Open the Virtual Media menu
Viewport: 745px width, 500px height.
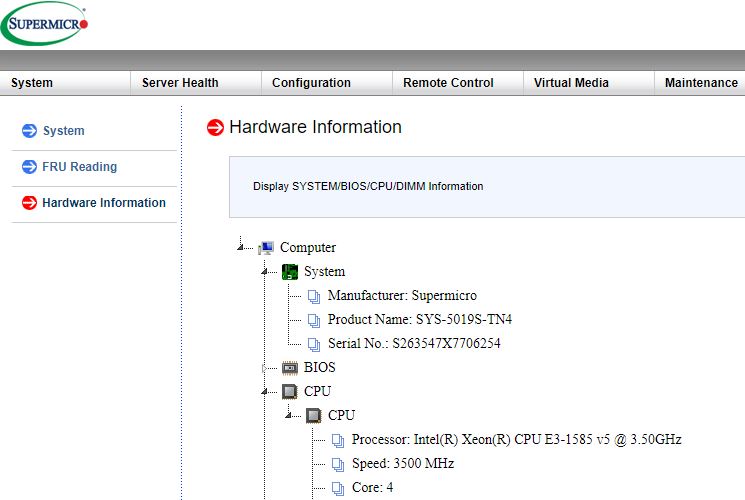click(x=571, y=83)
